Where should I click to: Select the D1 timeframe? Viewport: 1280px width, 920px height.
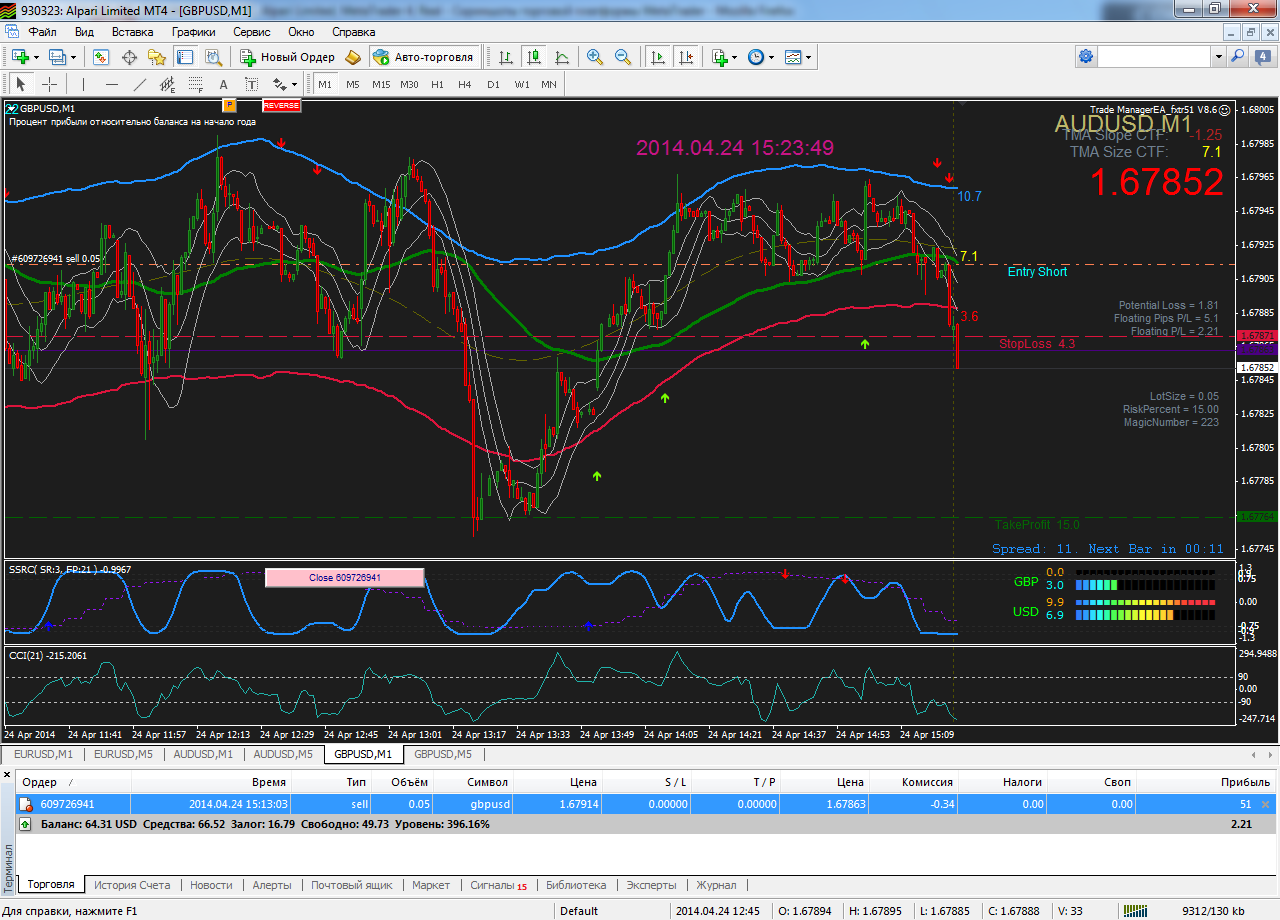493,84
